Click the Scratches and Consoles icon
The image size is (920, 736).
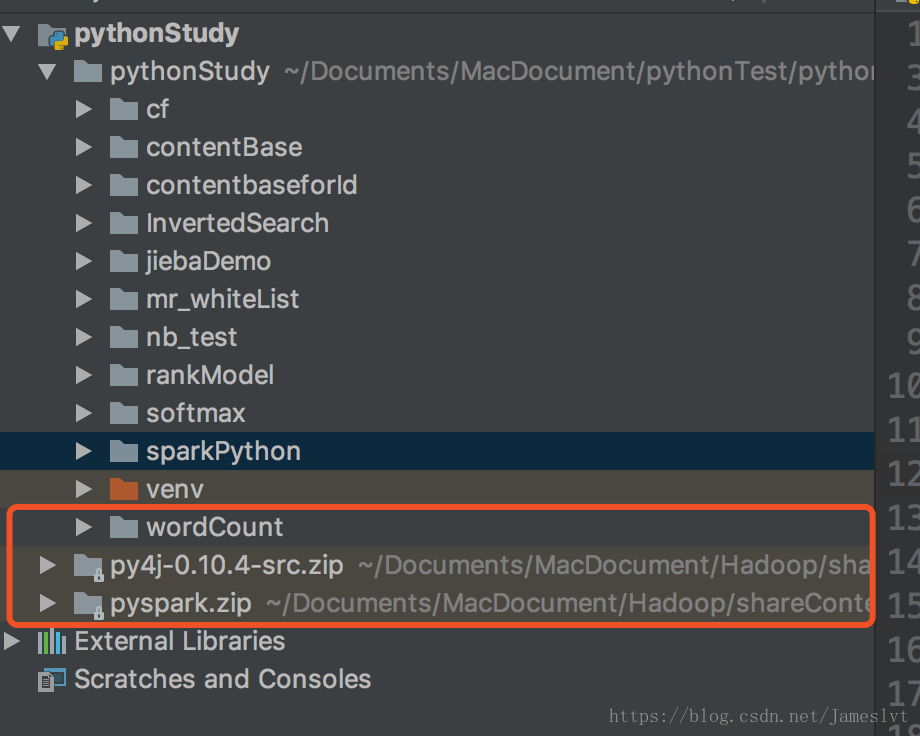[52, 680]
